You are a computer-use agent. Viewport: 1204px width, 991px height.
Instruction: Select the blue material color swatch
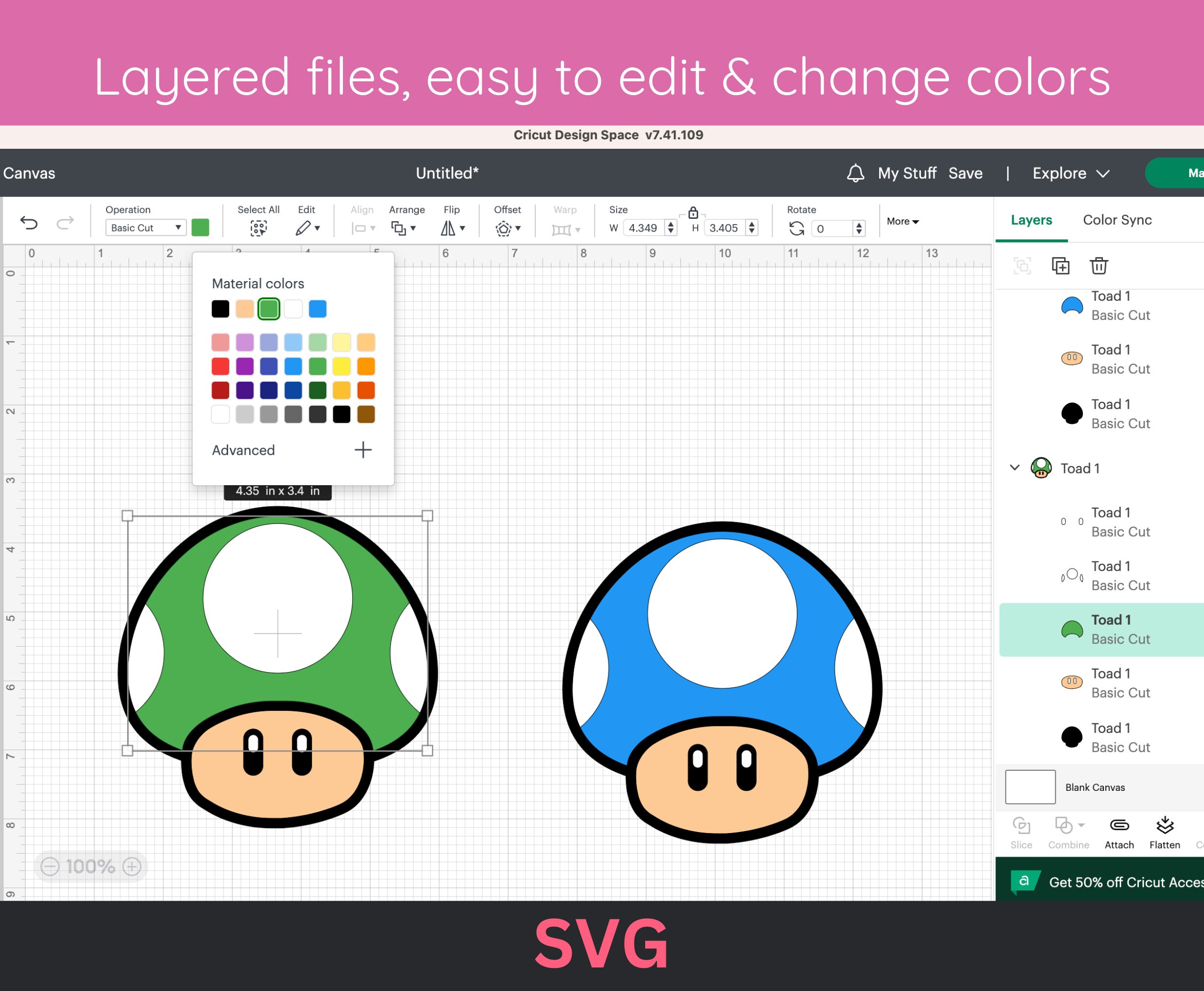click(317, 308)
